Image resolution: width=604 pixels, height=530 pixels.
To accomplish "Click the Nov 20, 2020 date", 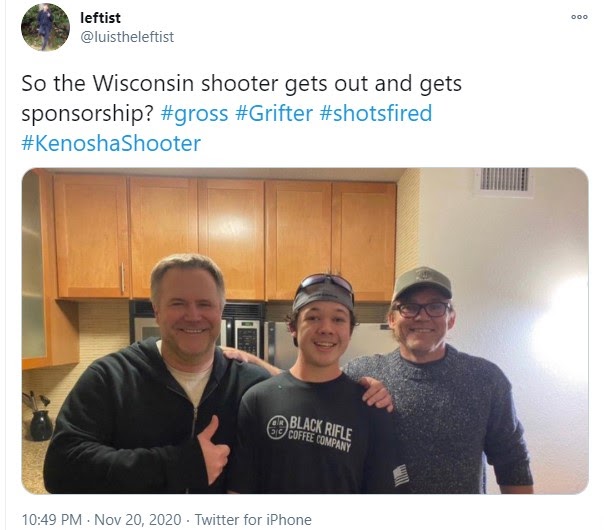I will click(138, 520).
